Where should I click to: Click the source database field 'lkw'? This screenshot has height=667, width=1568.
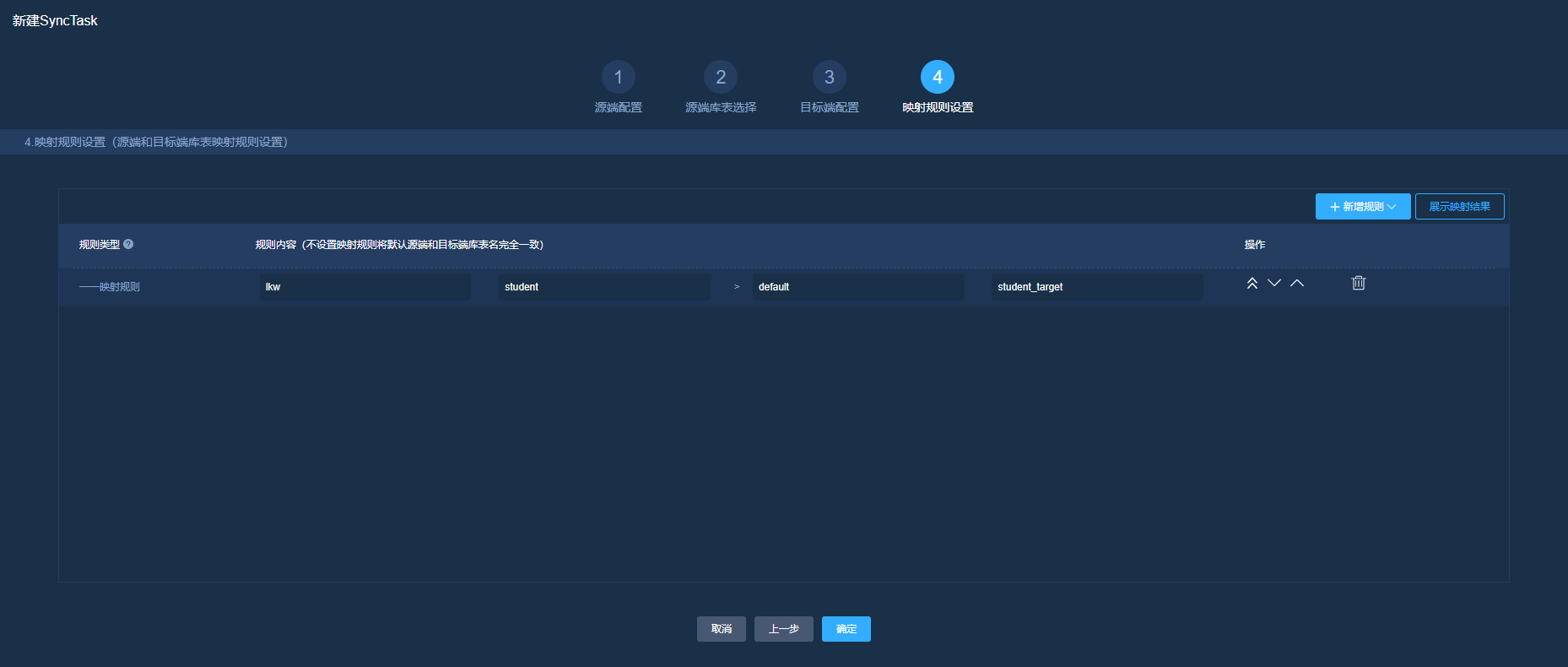click(365, 287)
